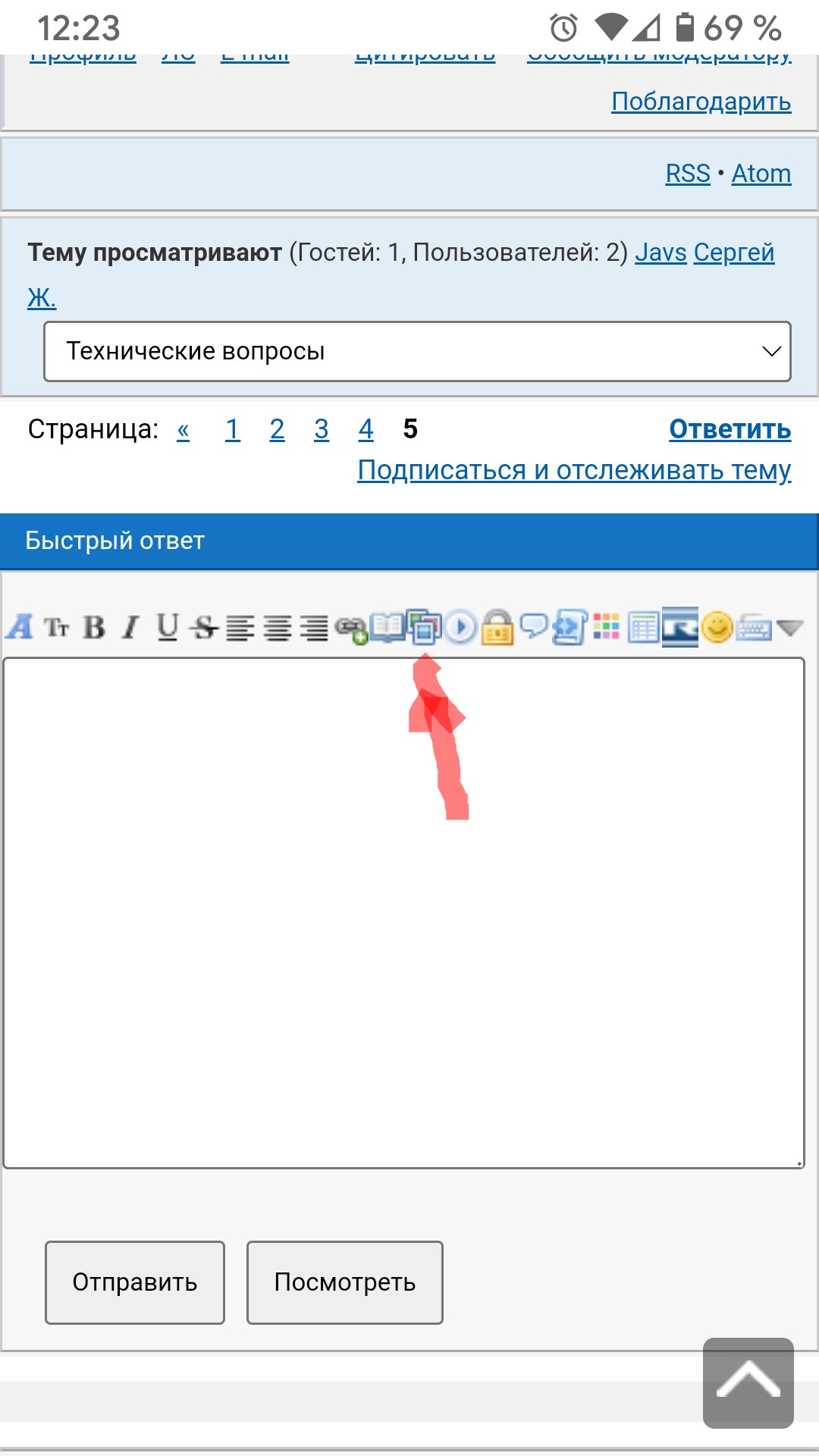Open the smiley emoticon picker
The height and width of the screenshot is (1456, 819).
coord(717,628)
